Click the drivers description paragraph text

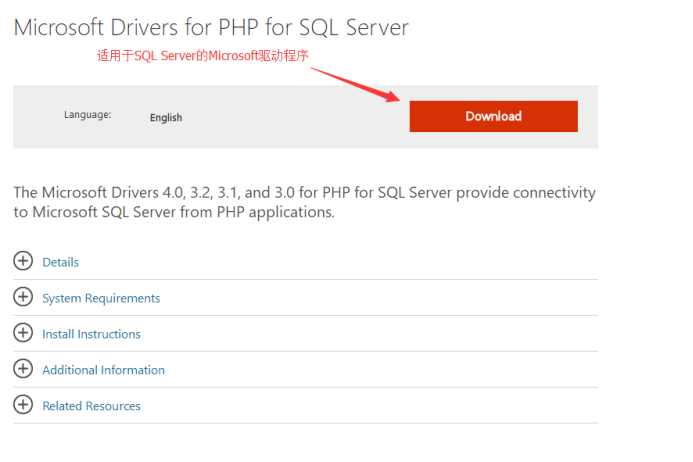click(305, 202)
